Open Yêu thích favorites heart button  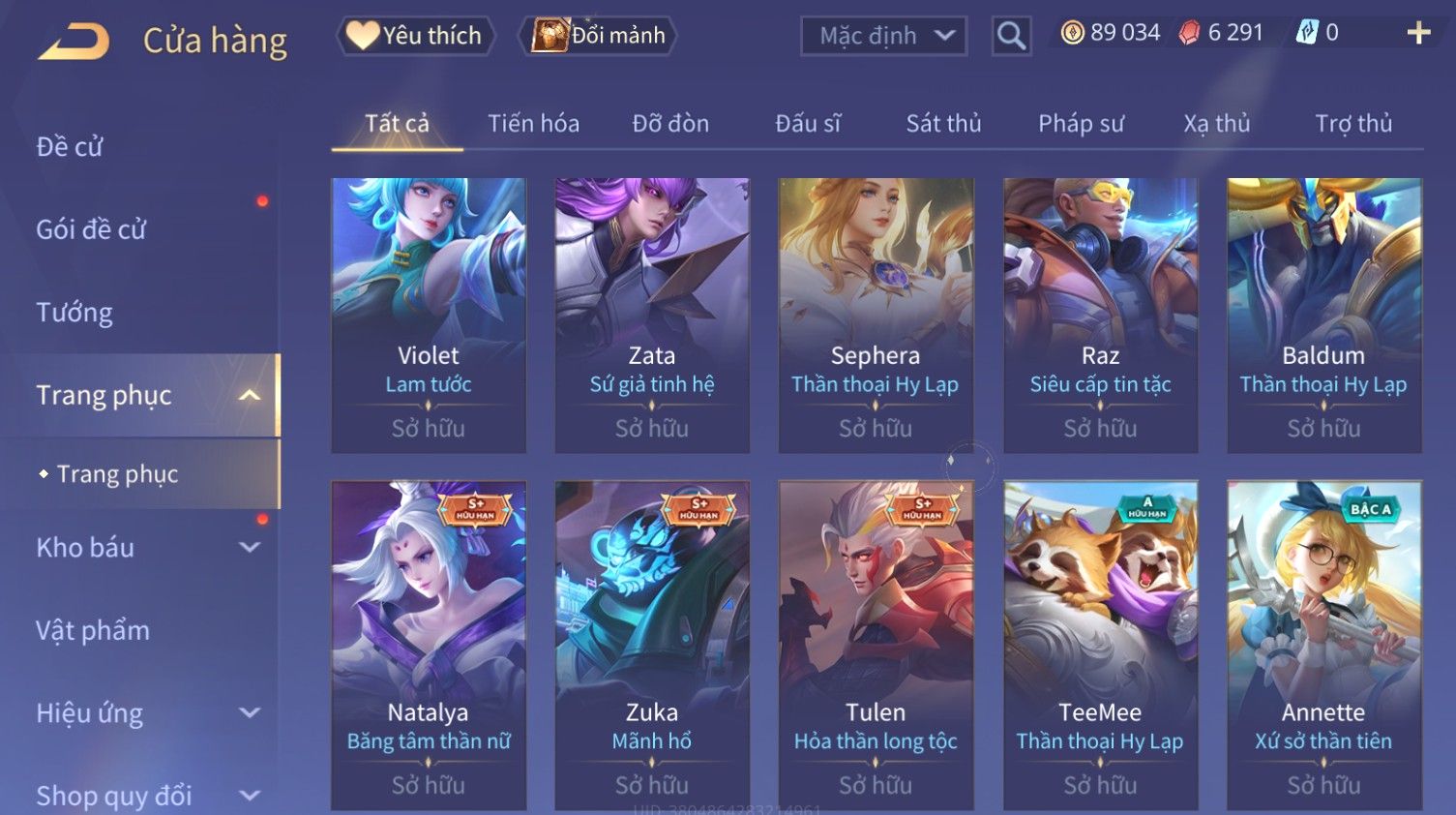tap(415, 36)
